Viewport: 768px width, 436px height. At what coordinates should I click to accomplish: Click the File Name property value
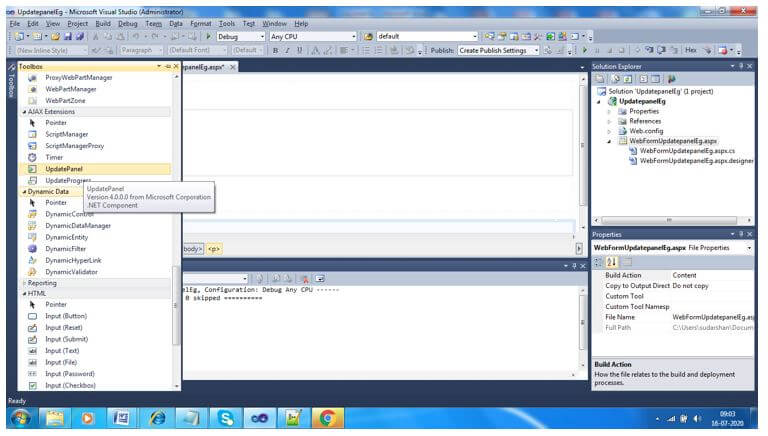tap(713, 317)
